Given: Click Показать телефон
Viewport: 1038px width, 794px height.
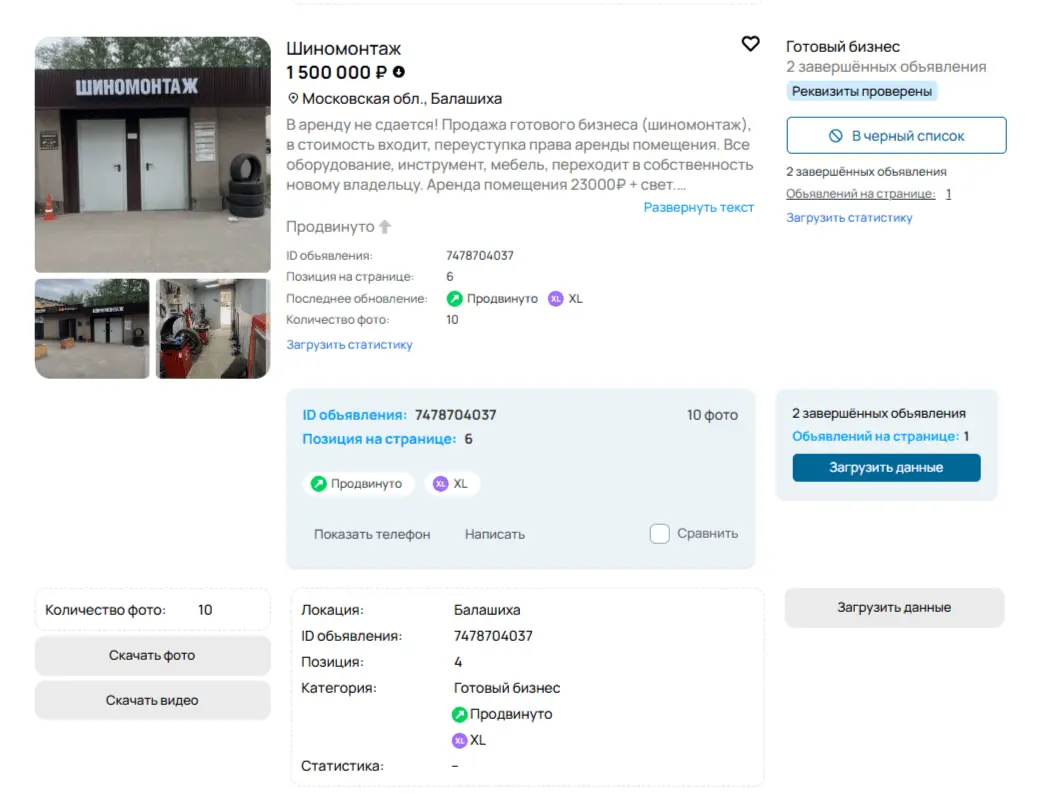Looking at the screenshot, I should tap(372, 535).
